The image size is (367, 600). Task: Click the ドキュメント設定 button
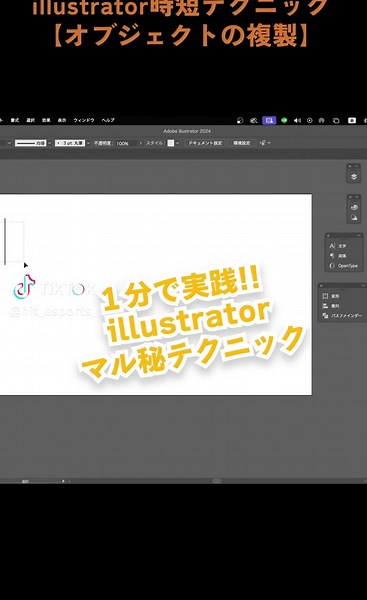point(205,143)
